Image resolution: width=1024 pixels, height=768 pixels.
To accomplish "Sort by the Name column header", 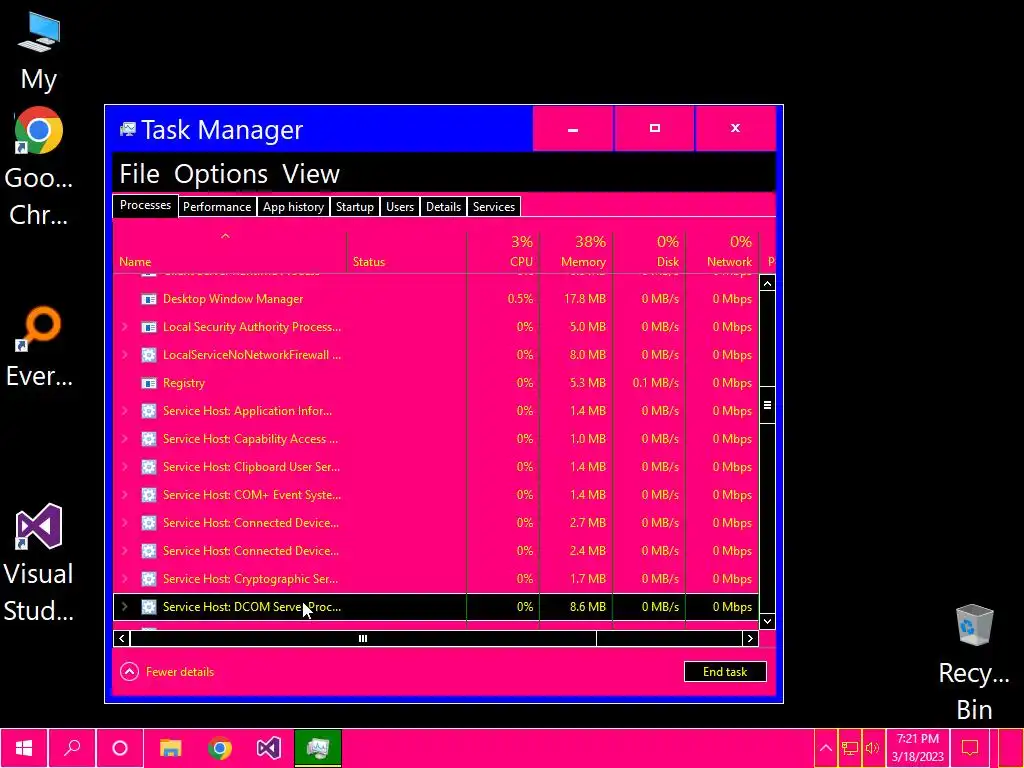I will [x=230, y=251].
